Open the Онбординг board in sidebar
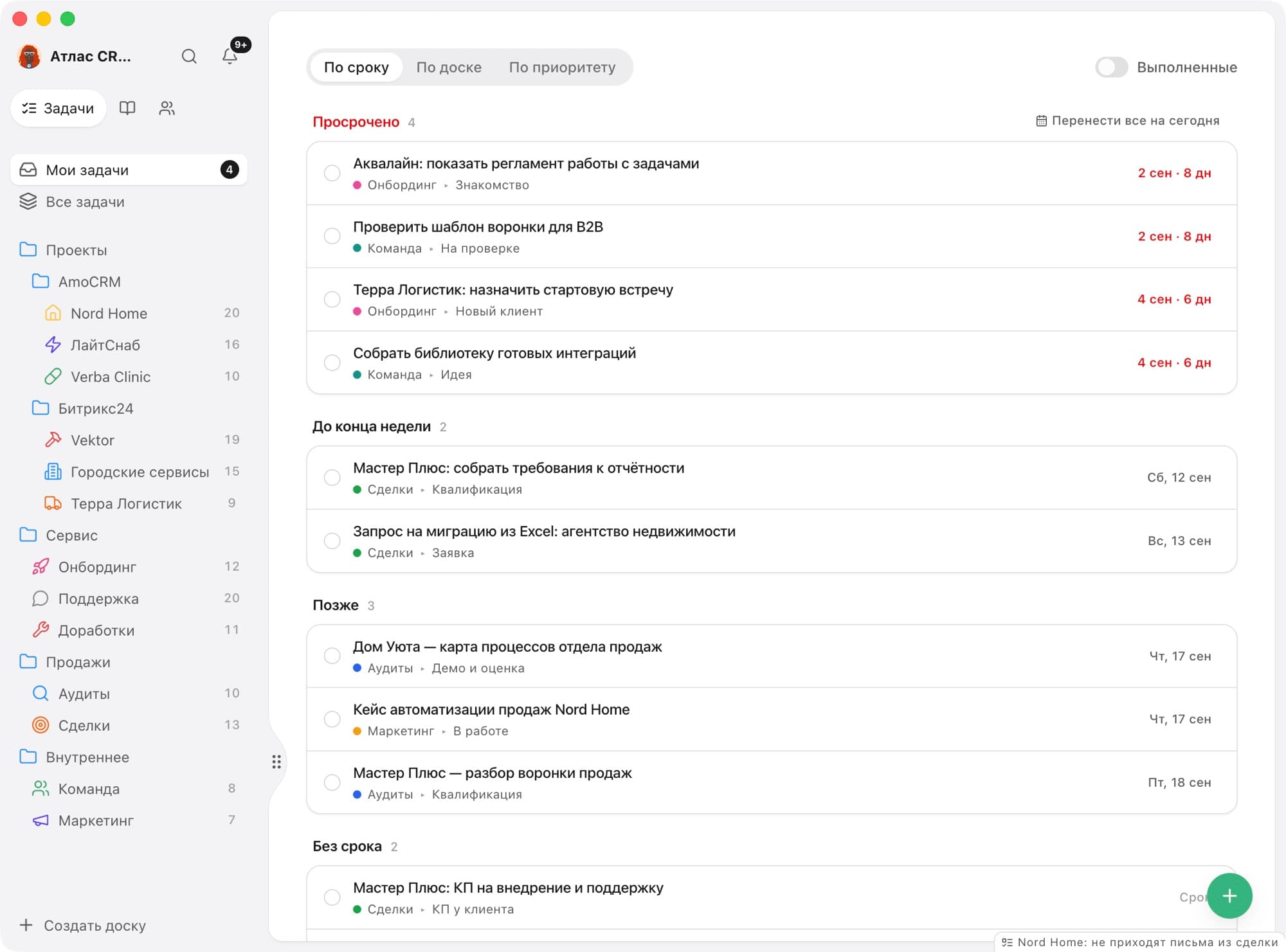1286x952 pixels. point(129,567)
